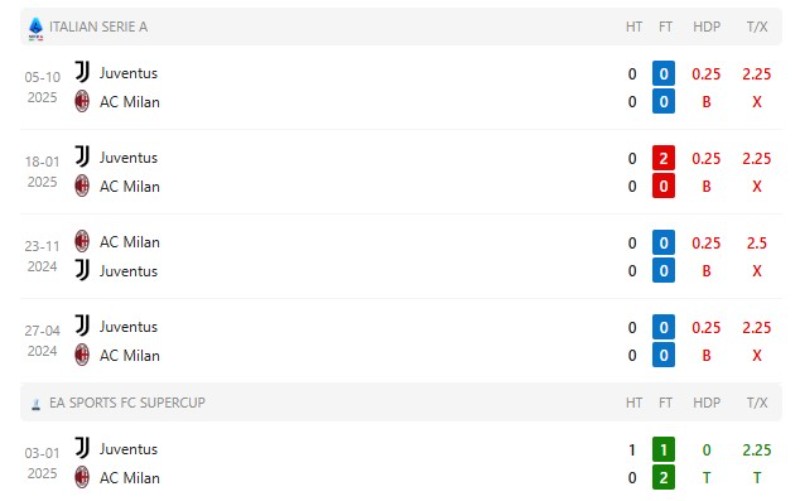Click the 23-11 2024 match date

[42, 255]
